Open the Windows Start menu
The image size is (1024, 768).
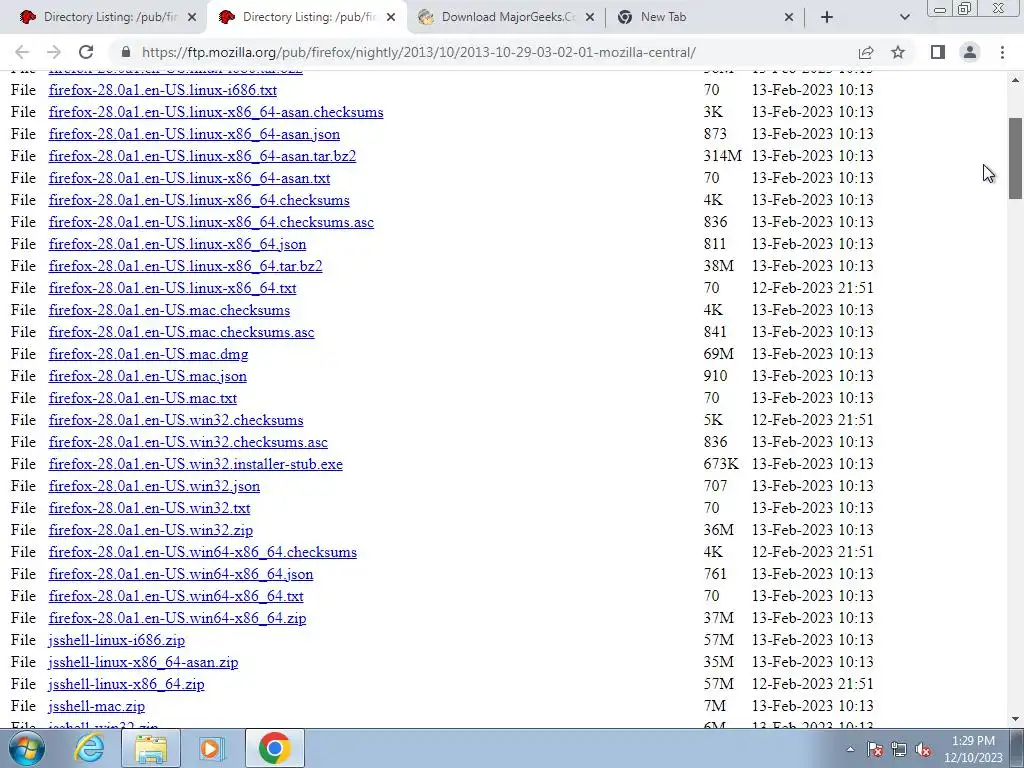click(x=26, y=748)
